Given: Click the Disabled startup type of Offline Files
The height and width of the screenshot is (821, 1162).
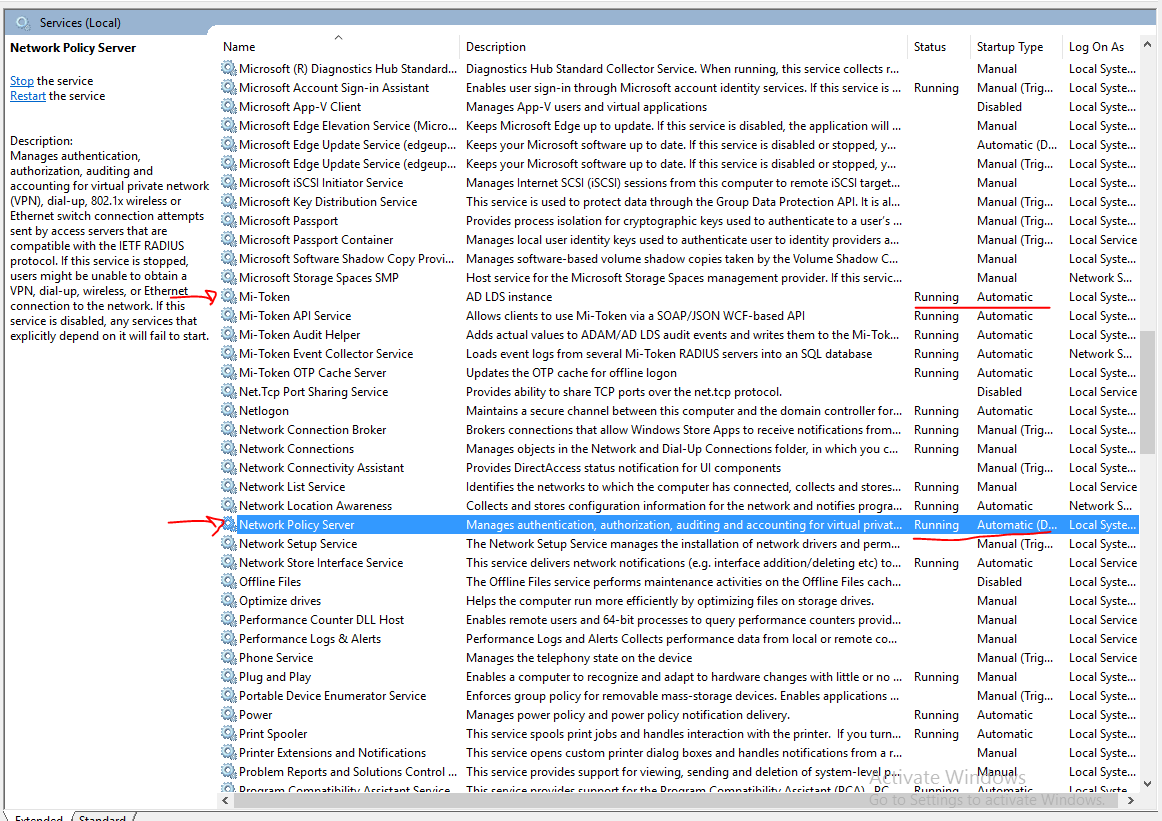Looking at the screenshot, I should pos(999,582).
